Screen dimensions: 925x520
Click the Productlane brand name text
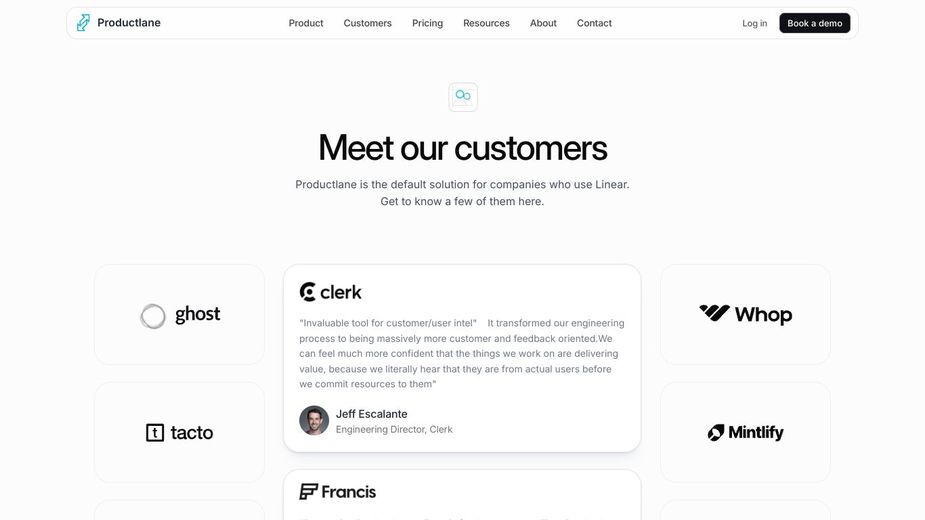coord(129,22)
